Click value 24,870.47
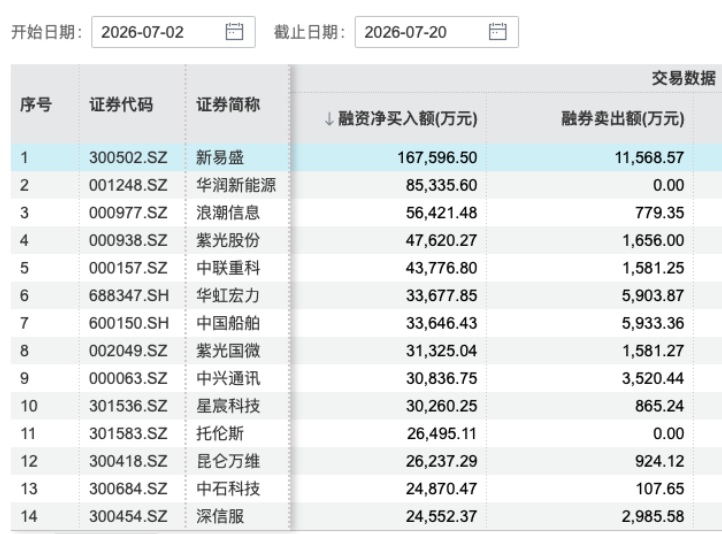The image size is (722, 534). pyautogui.click(x=441, y=489)
